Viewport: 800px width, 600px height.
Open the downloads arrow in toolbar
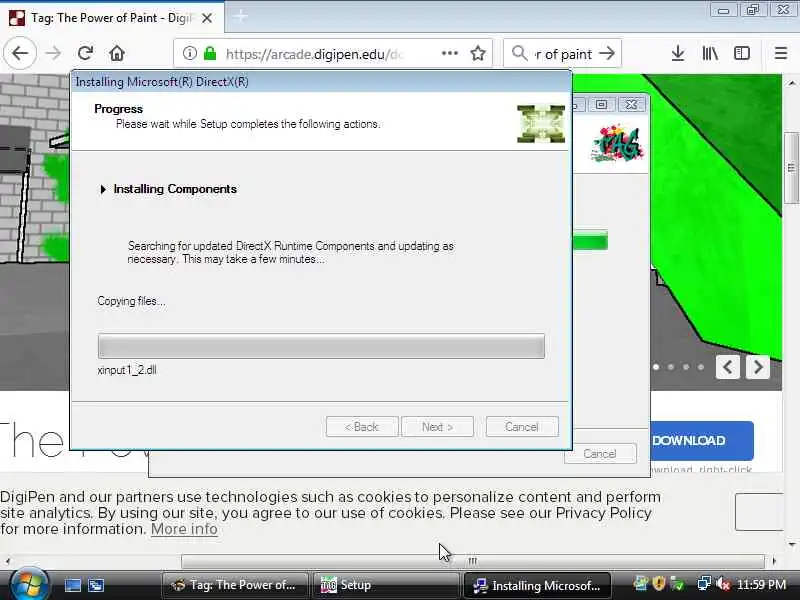pyautogui.click(x=678, y=53)
